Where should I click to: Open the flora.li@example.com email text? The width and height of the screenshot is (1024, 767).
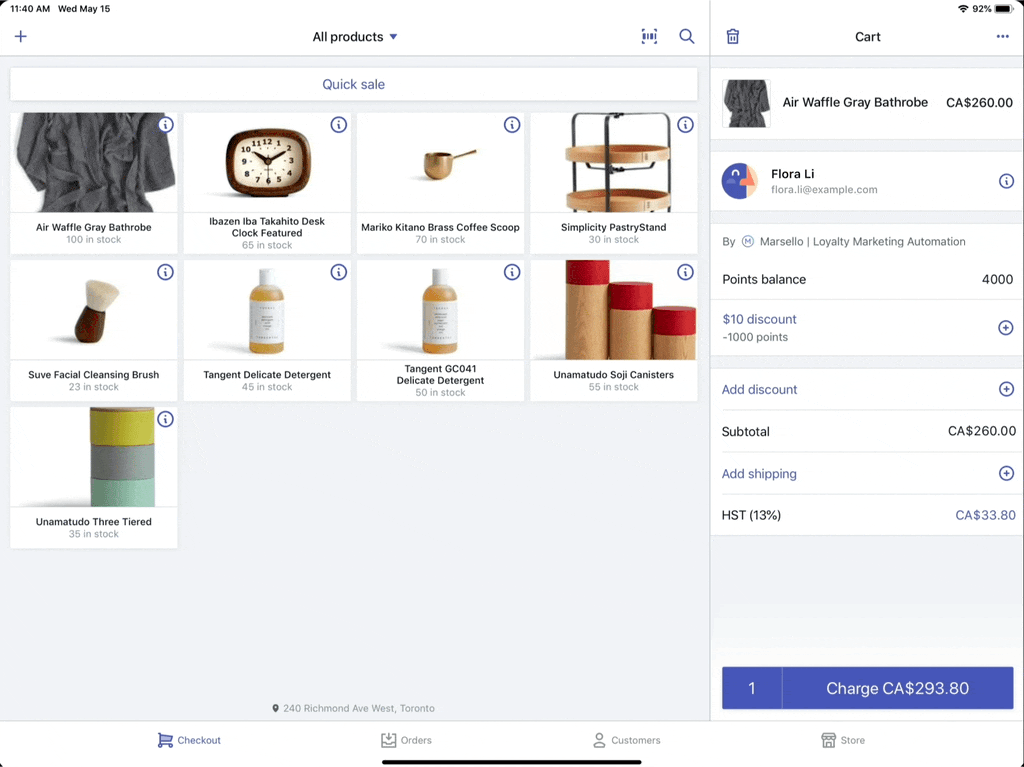(x=824, y=189)
